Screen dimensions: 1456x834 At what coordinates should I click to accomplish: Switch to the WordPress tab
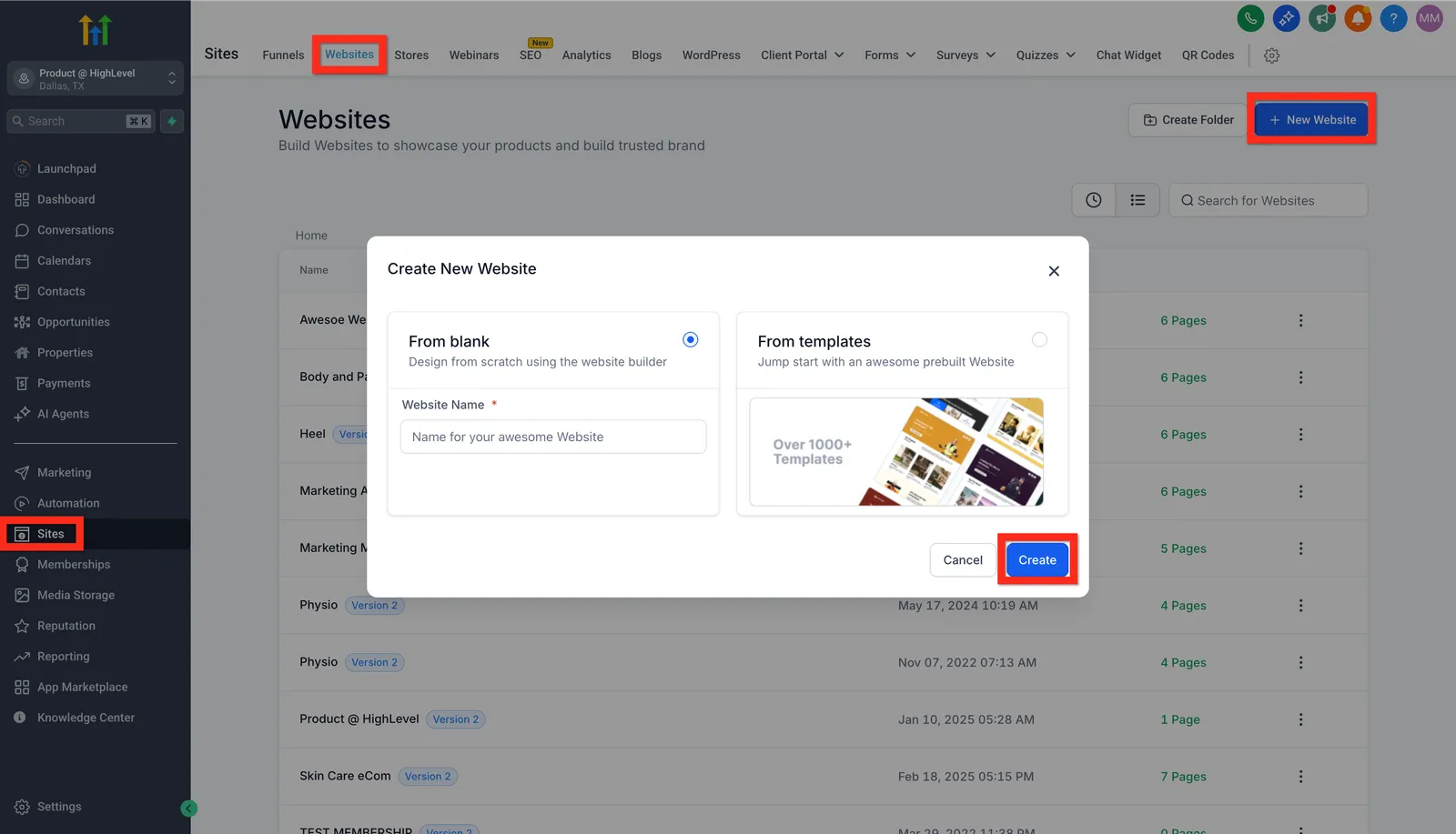[x=711, y=55]
